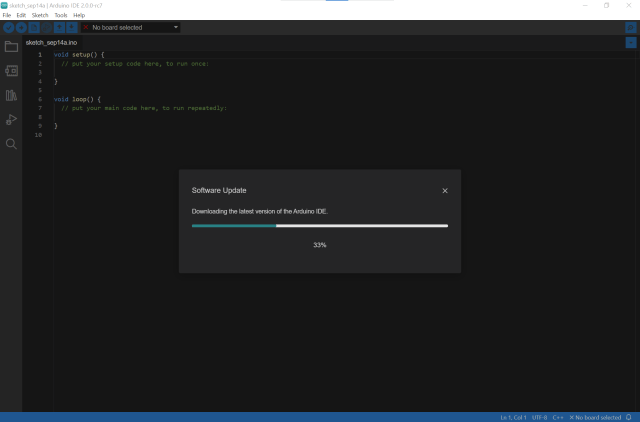Click the Open sketch up-arrow icon
Image resolution: width=640 pixels, height=422 pixels.
point(59,27)
